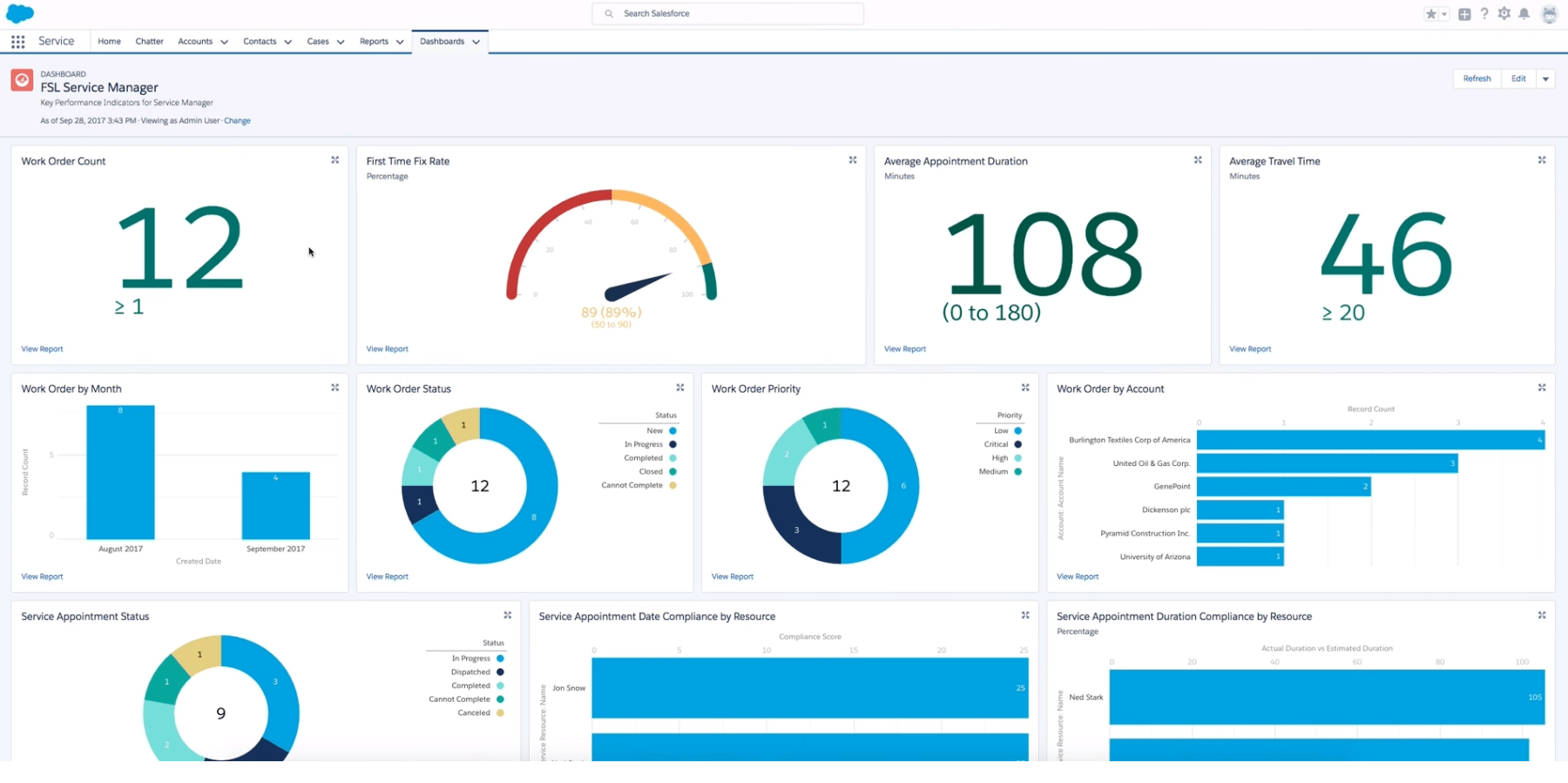Open the Setup gear icon

[1504, 14]
